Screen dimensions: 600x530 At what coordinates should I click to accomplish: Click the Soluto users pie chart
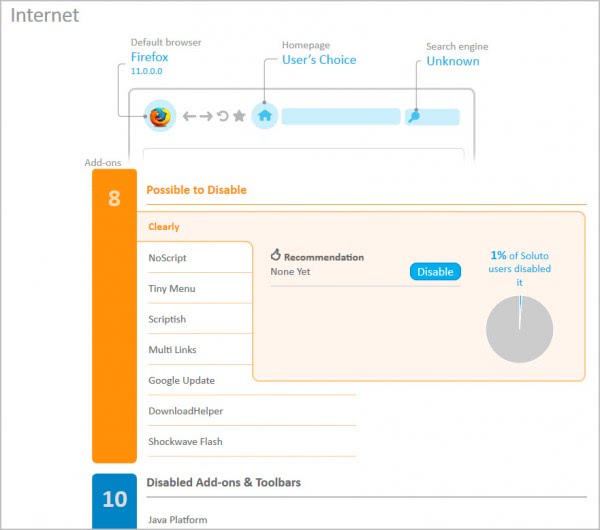tap(519, 329)
